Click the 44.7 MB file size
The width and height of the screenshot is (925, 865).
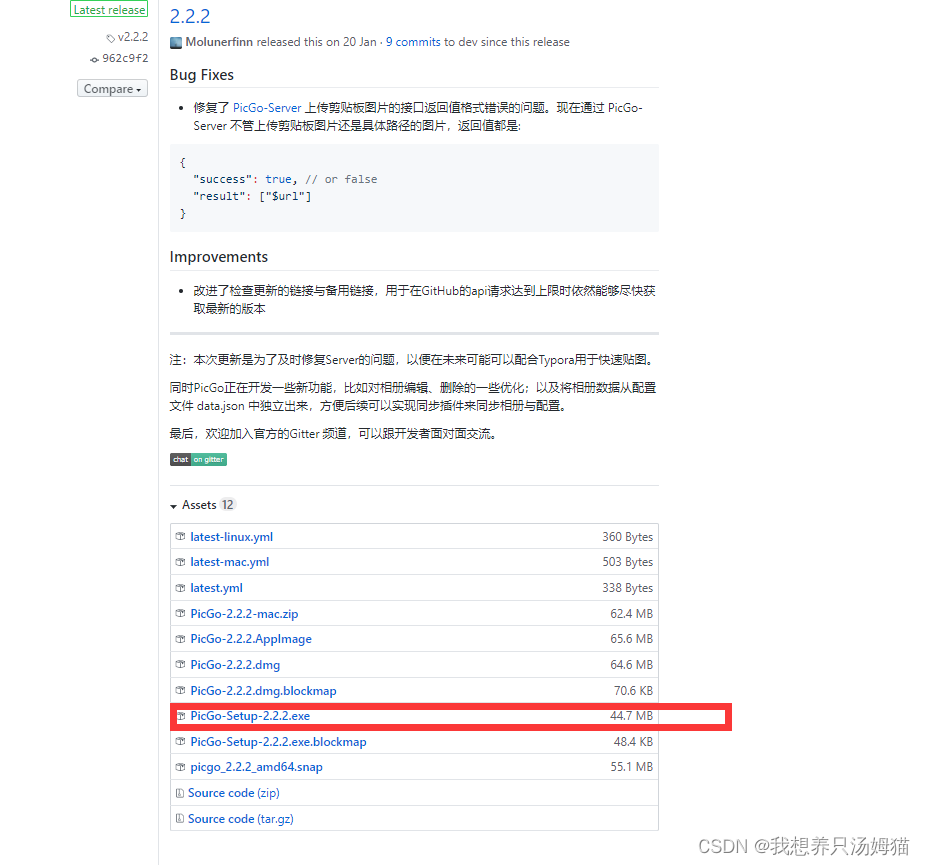coord(631,716)
